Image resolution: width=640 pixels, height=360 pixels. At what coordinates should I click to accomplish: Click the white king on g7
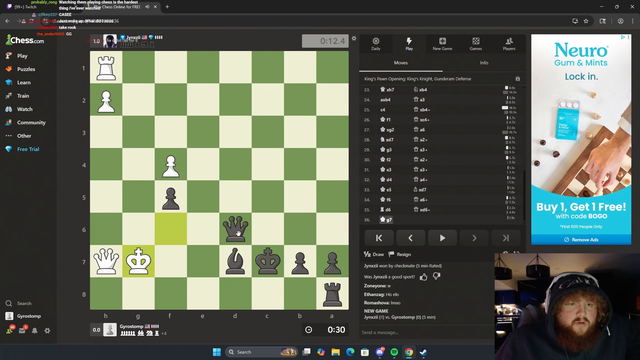(x=138, y=261)
